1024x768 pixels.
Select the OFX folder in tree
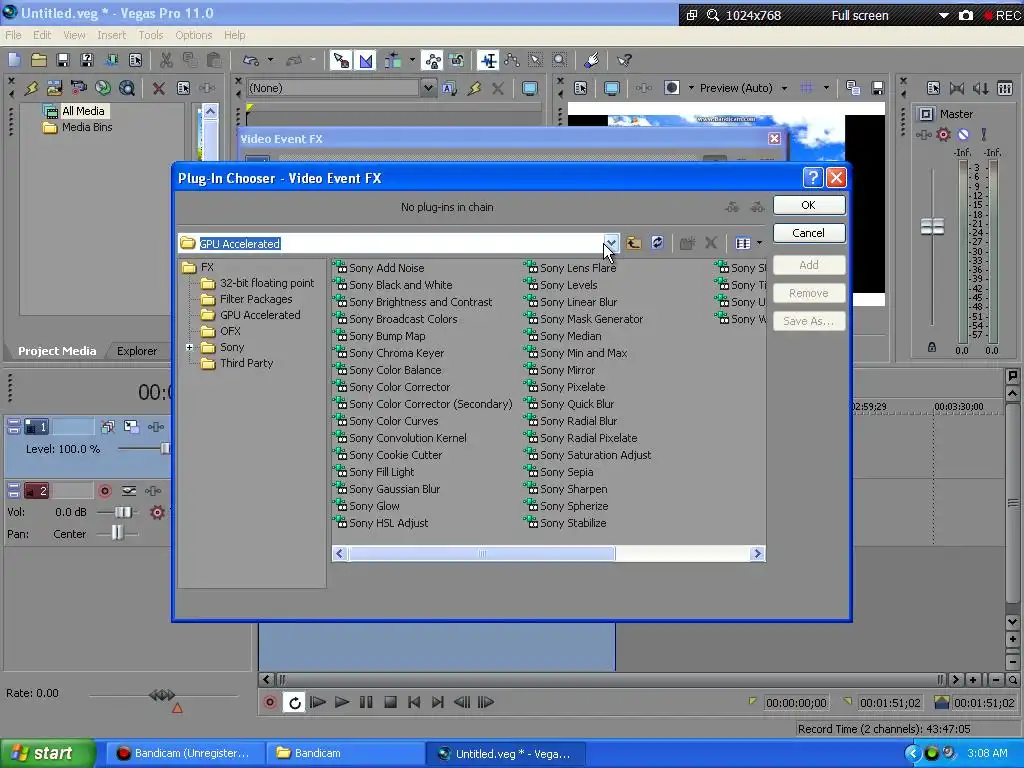tap(230, 331)
